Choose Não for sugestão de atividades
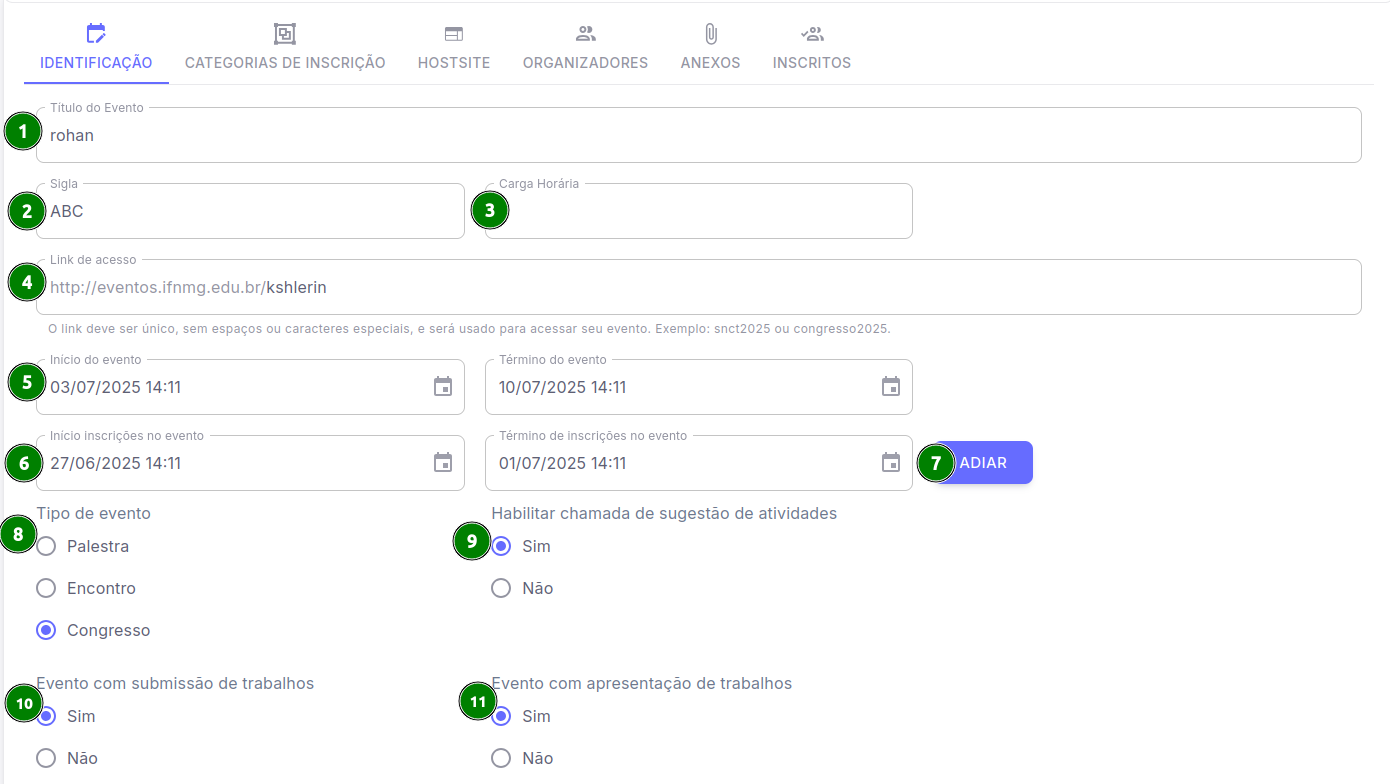 pyautogui.click(x=501, y=588)
